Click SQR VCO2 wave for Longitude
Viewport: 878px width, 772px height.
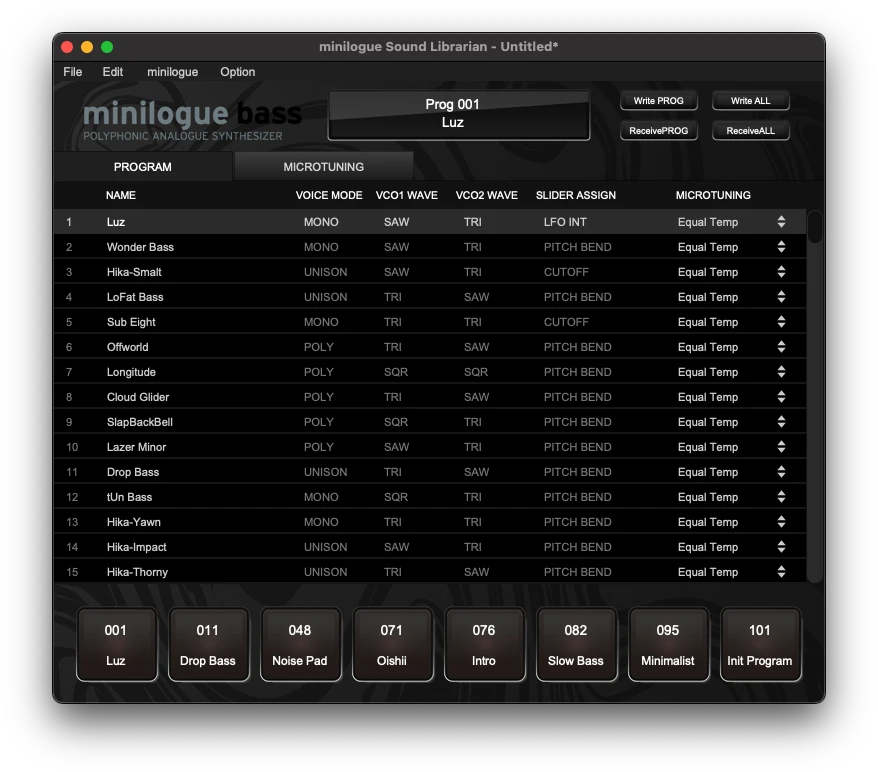(475, 372)
